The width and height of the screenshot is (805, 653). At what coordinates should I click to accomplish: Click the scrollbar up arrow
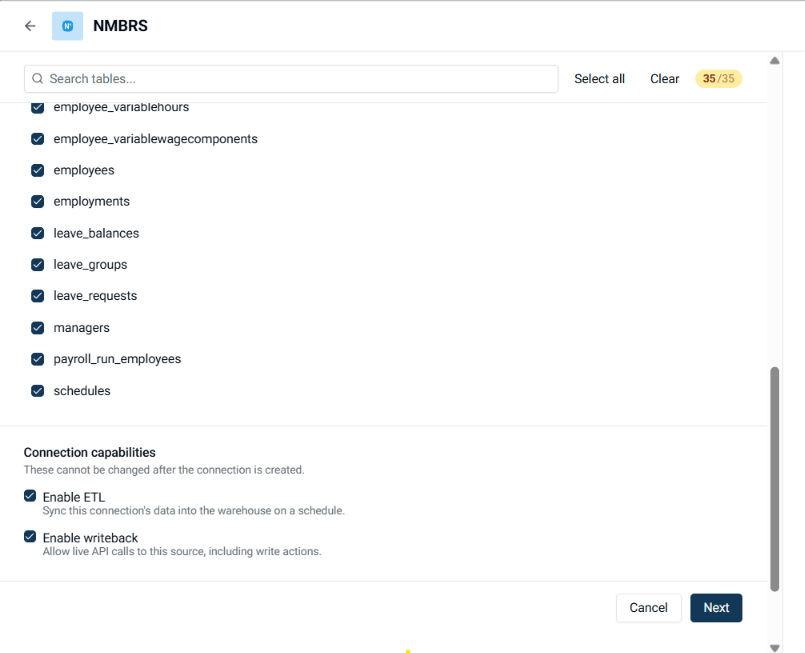774,61
